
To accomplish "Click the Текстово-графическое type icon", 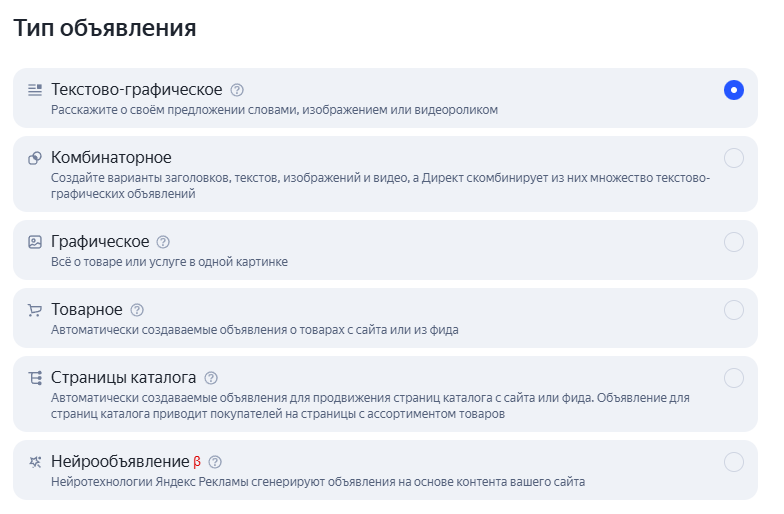I will (34, 90).
